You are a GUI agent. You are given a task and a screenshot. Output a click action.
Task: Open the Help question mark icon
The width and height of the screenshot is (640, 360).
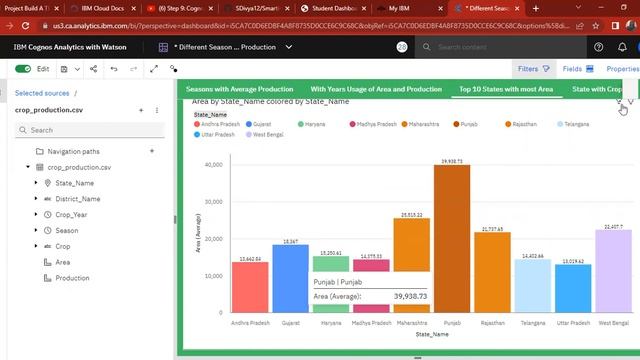coord(598,47)
